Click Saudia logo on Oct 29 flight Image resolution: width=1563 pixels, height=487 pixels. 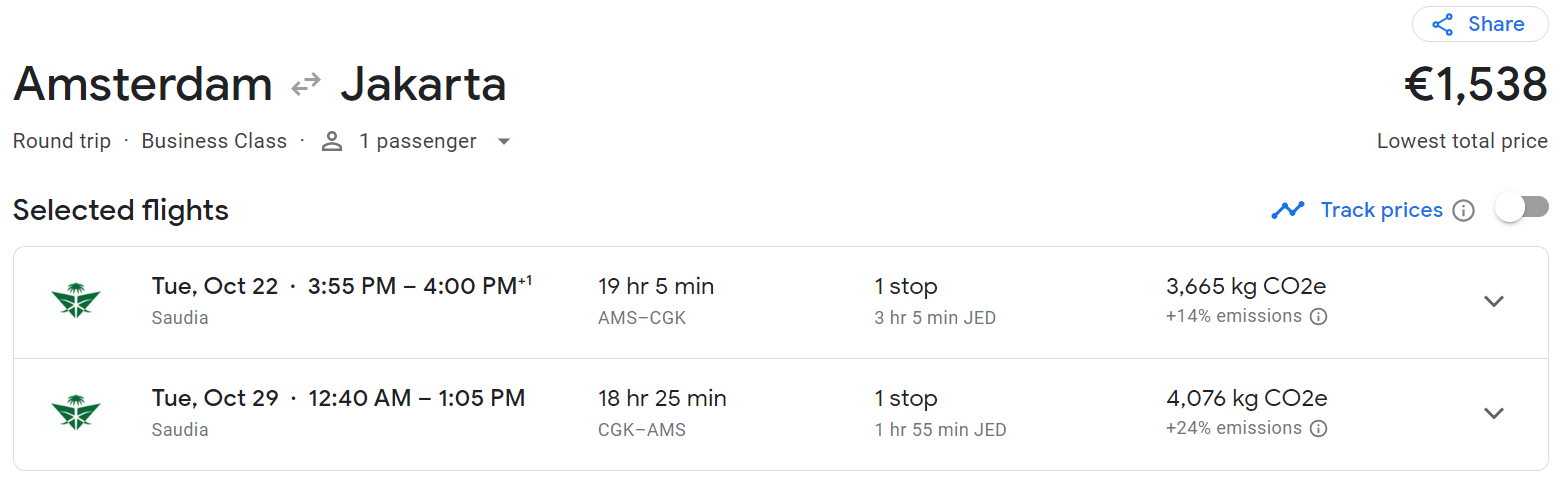point(76,413)
